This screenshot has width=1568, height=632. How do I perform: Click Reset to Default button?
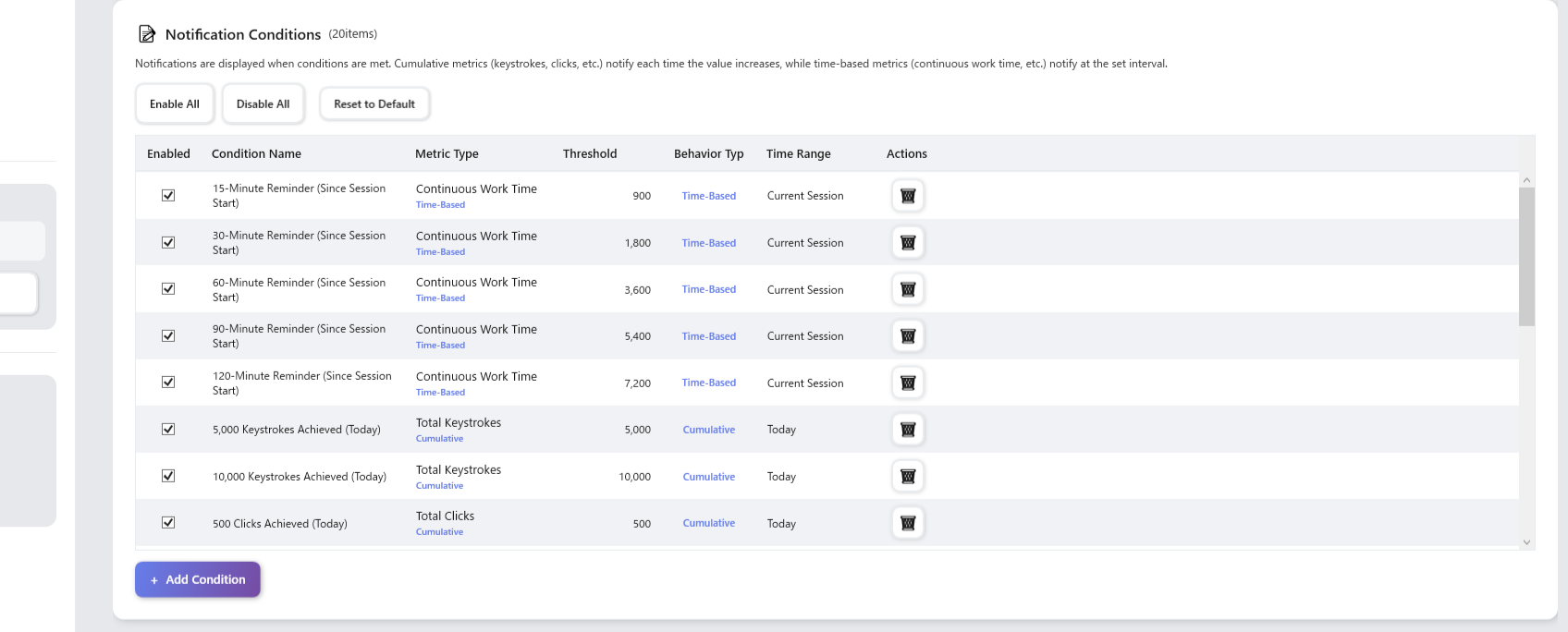pos(374,104)
